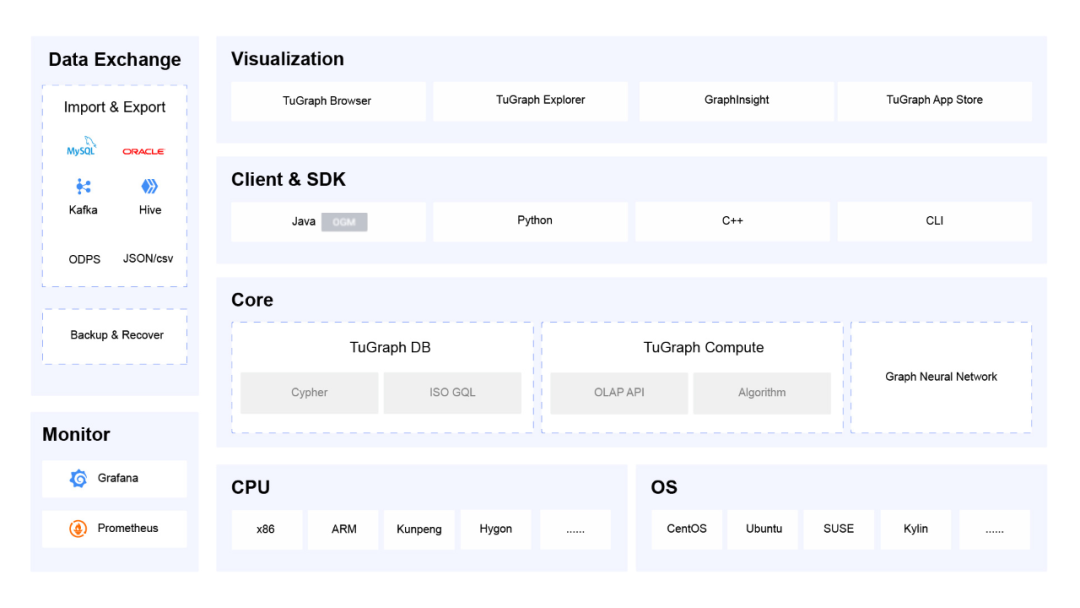Select the Hive icon

[149, 186]
